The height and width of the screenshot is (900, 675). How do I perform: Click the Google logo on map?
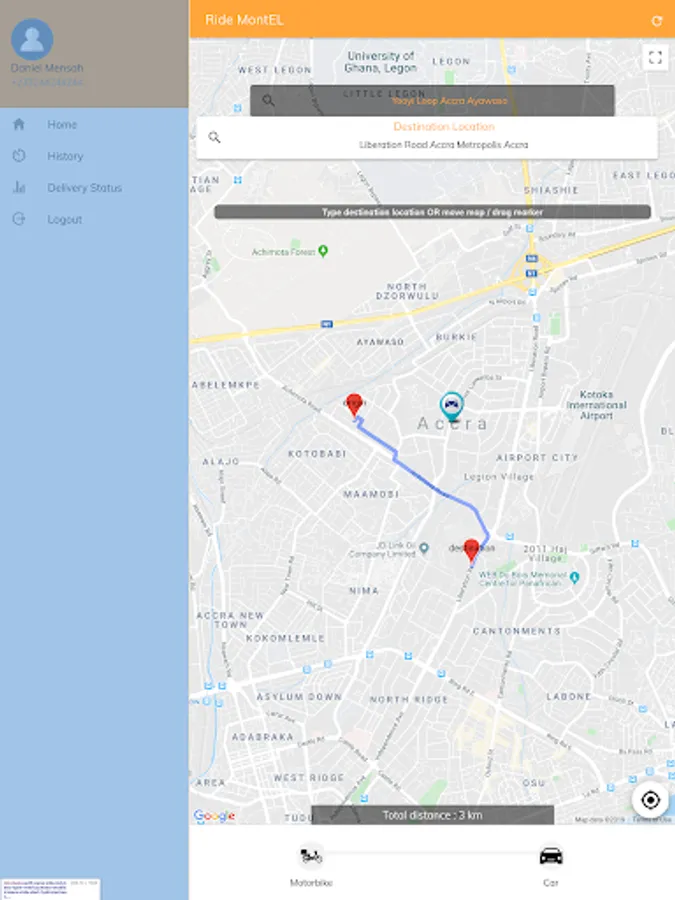214,816
